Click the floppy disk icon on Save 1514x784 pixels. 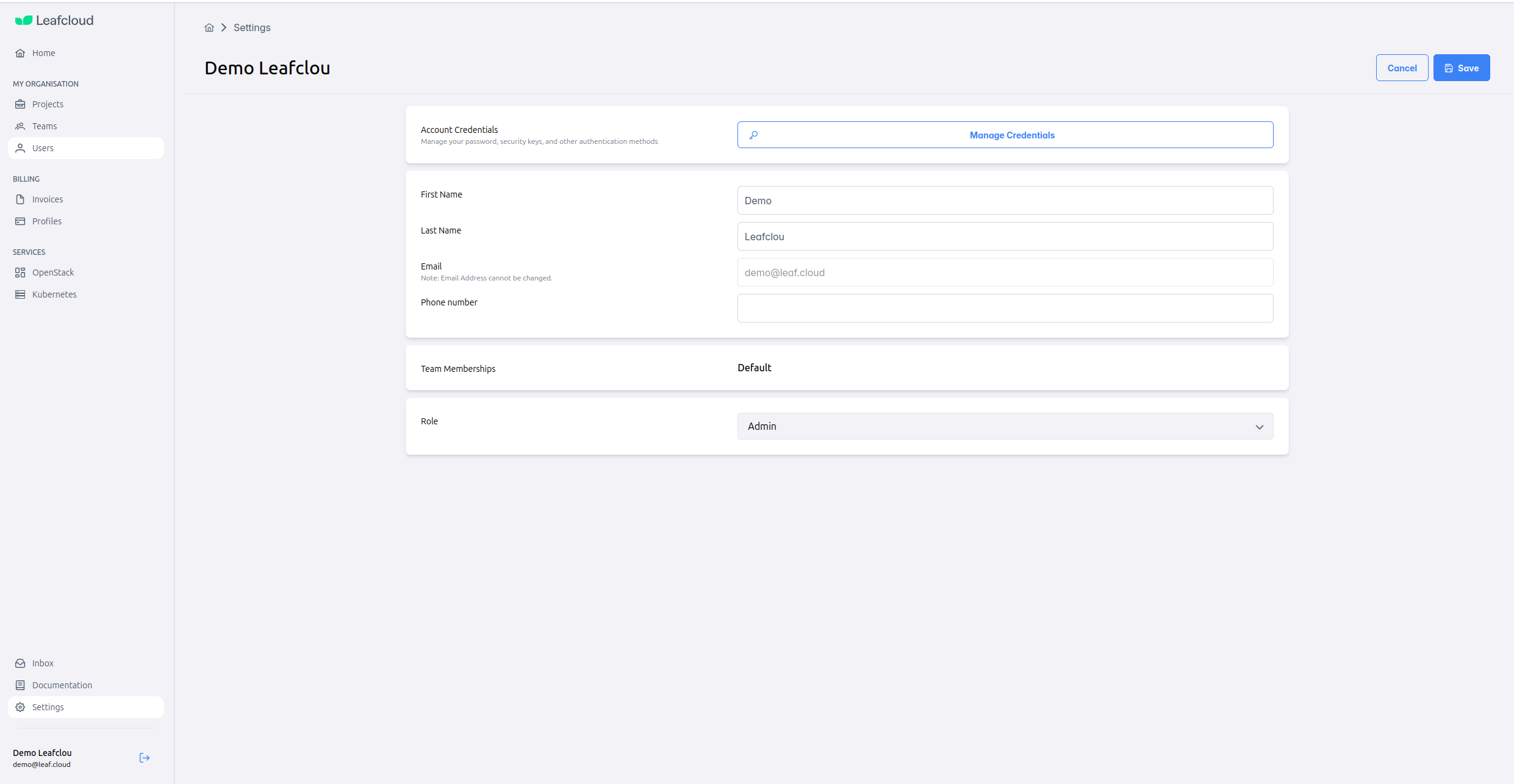[1449, 68]
